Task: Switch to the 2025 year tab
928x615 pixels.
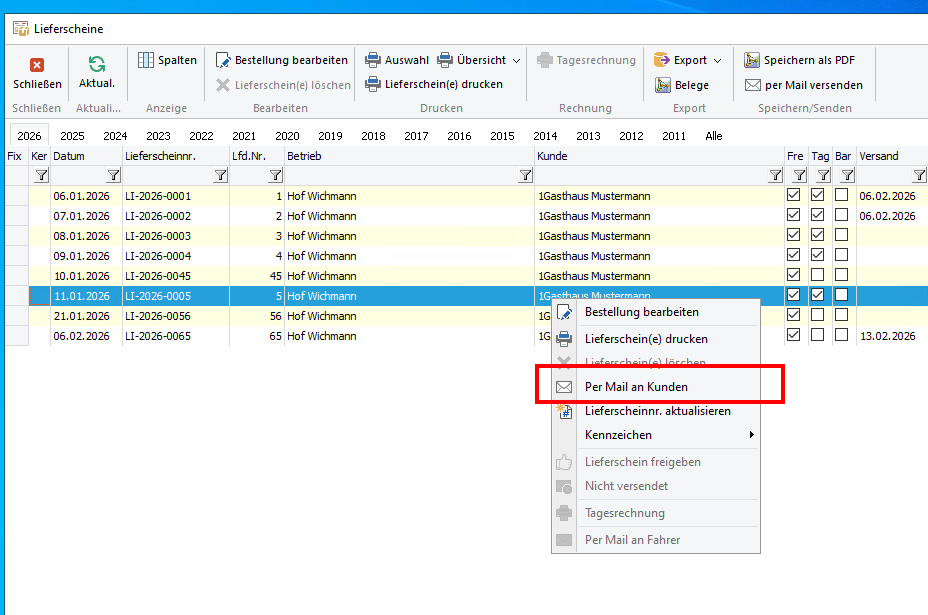Action: pyautogui.click(x=72, y=136)
